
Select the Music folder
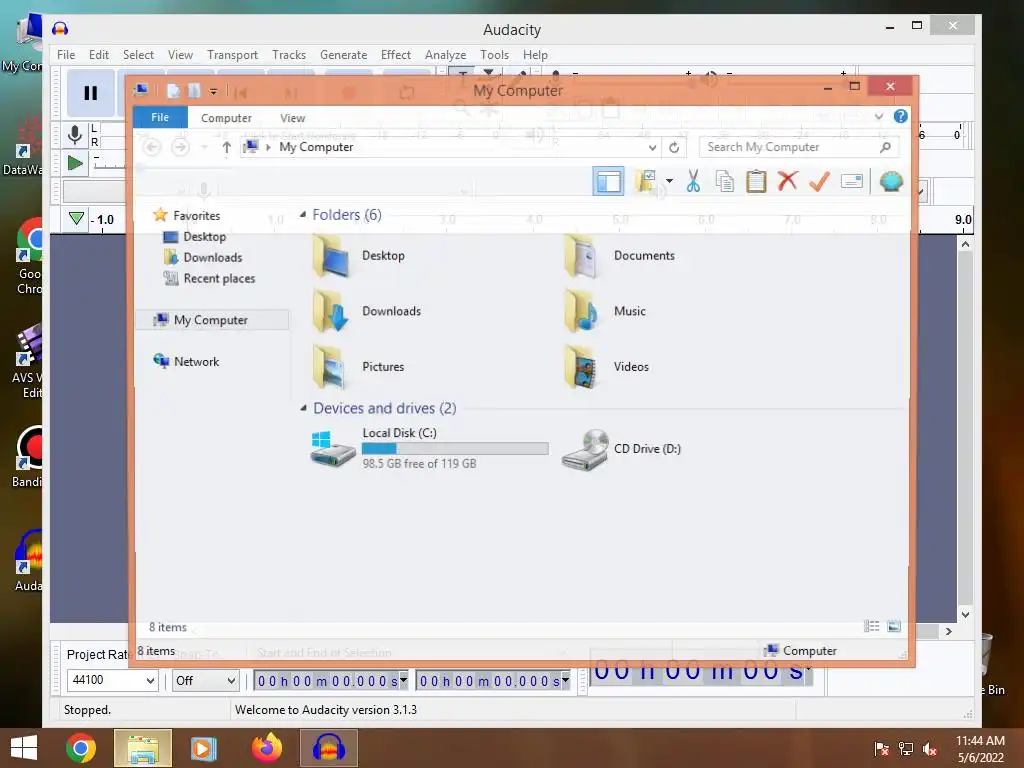pos(605,312)
